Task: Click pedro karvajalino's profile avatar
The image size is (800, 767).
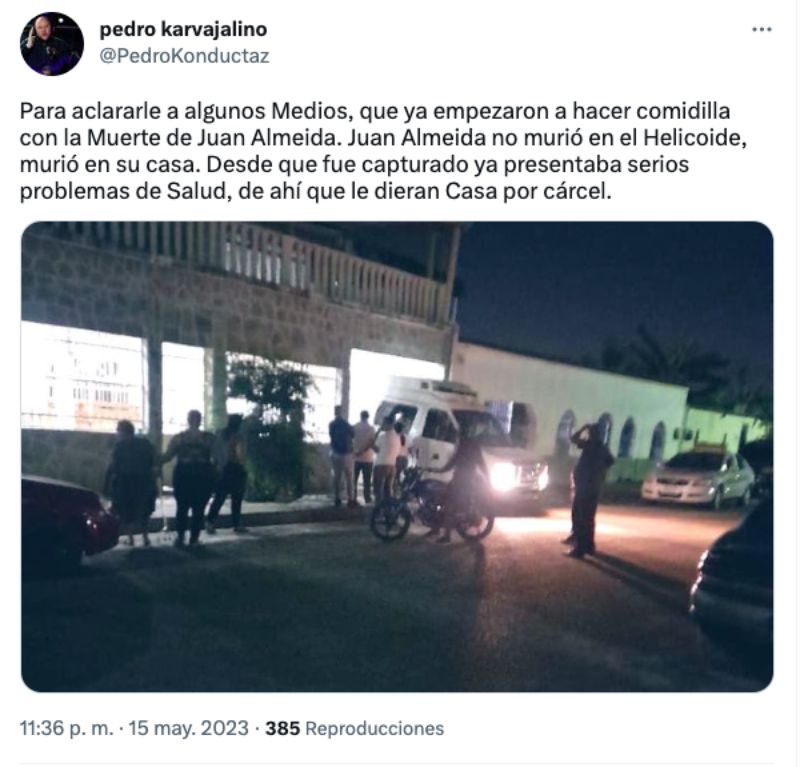Action: click(52, 44)
